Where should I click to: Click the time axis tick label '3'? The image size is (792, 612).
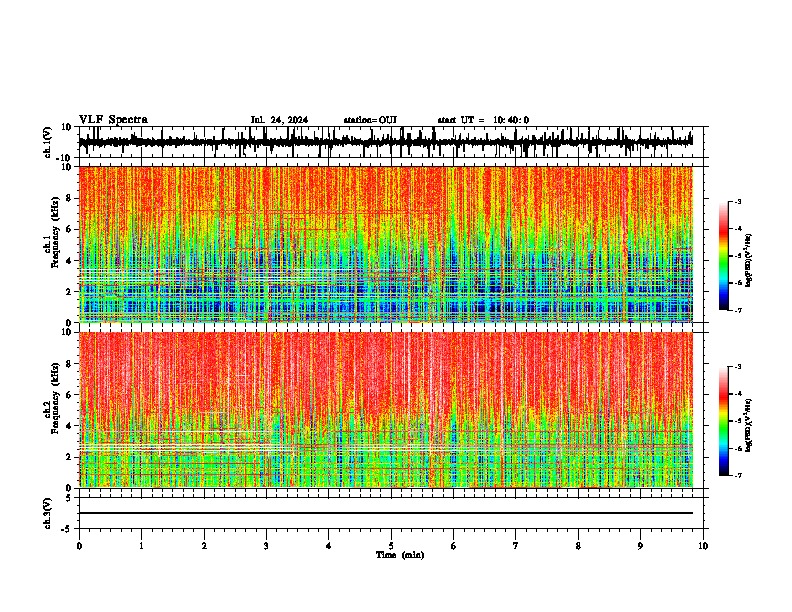[x=266, y=546]
